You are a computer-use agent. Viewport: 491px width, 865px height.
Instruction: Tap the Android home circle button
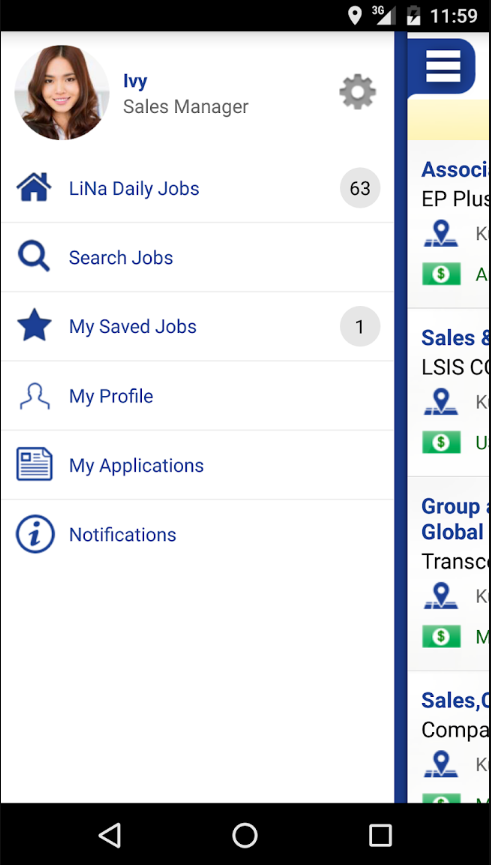[x=245, y=835]
